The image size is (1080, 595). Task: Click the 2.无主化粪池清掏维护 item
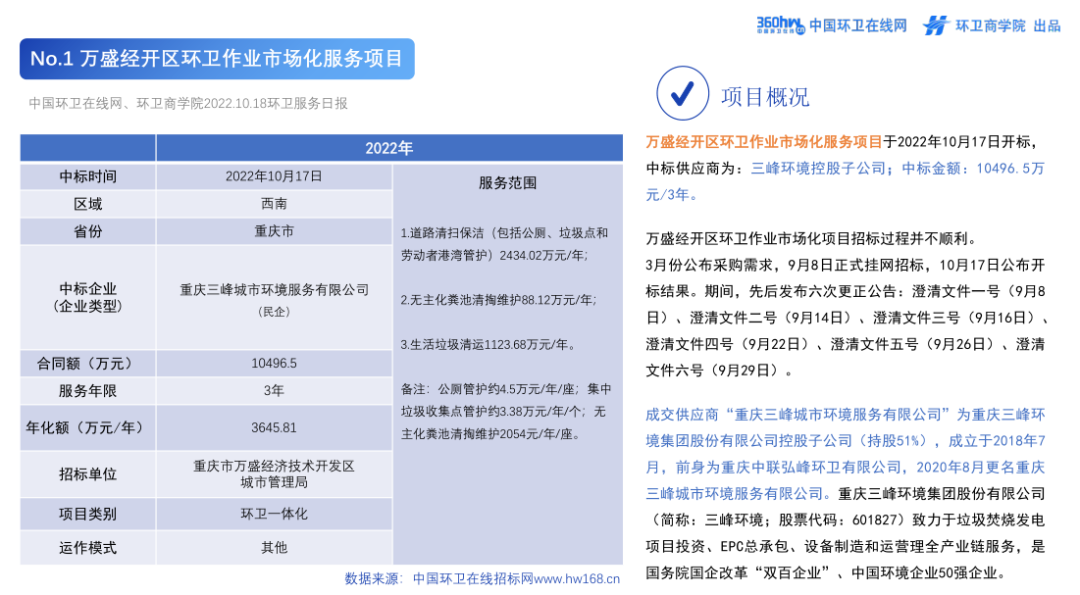point(499,300)
